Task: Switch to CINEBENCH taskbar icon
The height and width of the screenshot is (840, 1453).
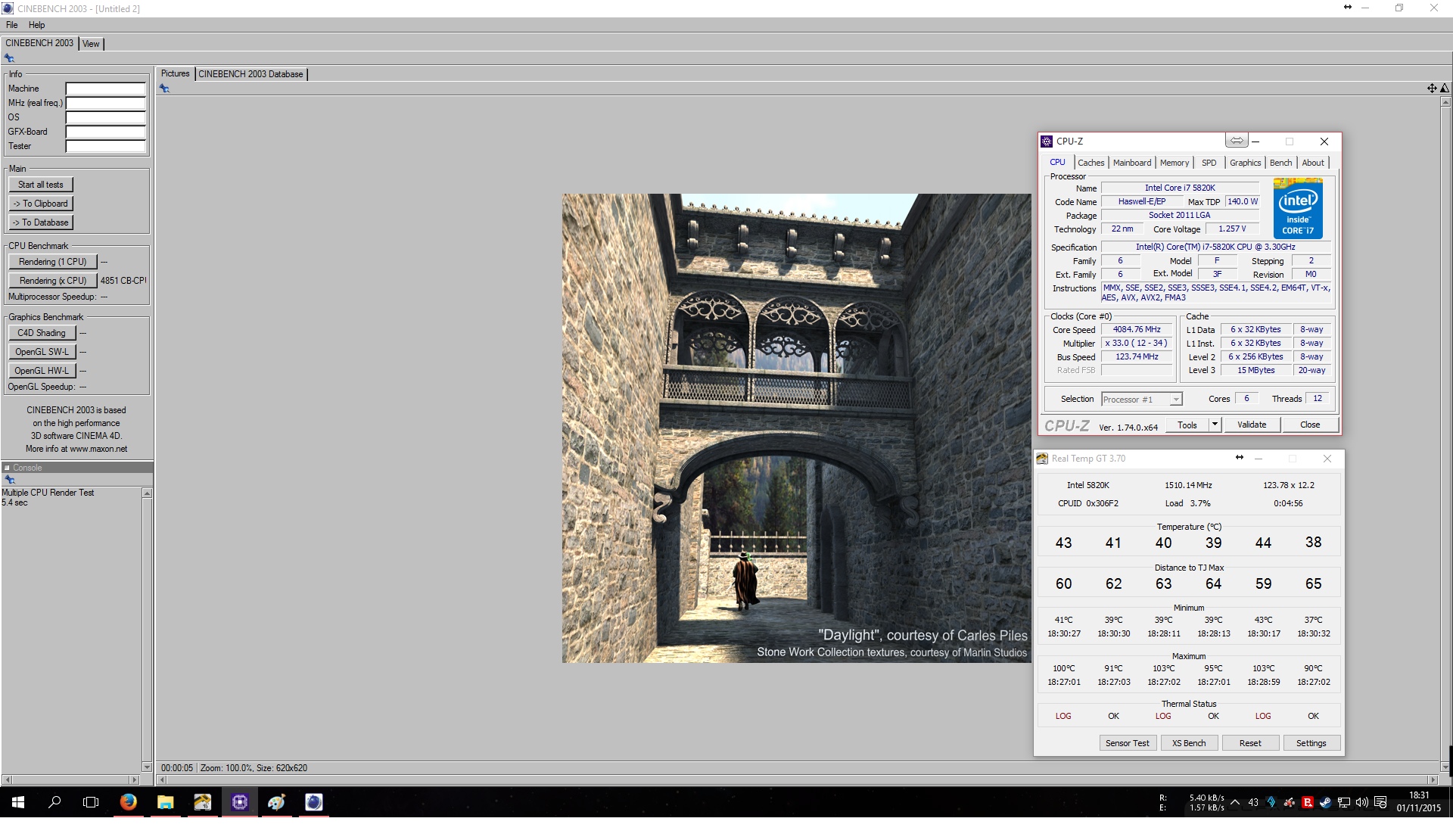Action: 314,802
